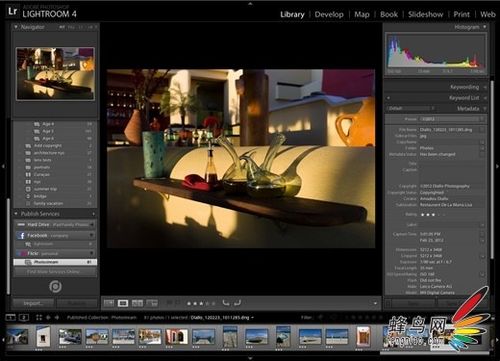Click the right panel scrollbar
Viewport: 500px width, 361px height.
tap(492, 169)
